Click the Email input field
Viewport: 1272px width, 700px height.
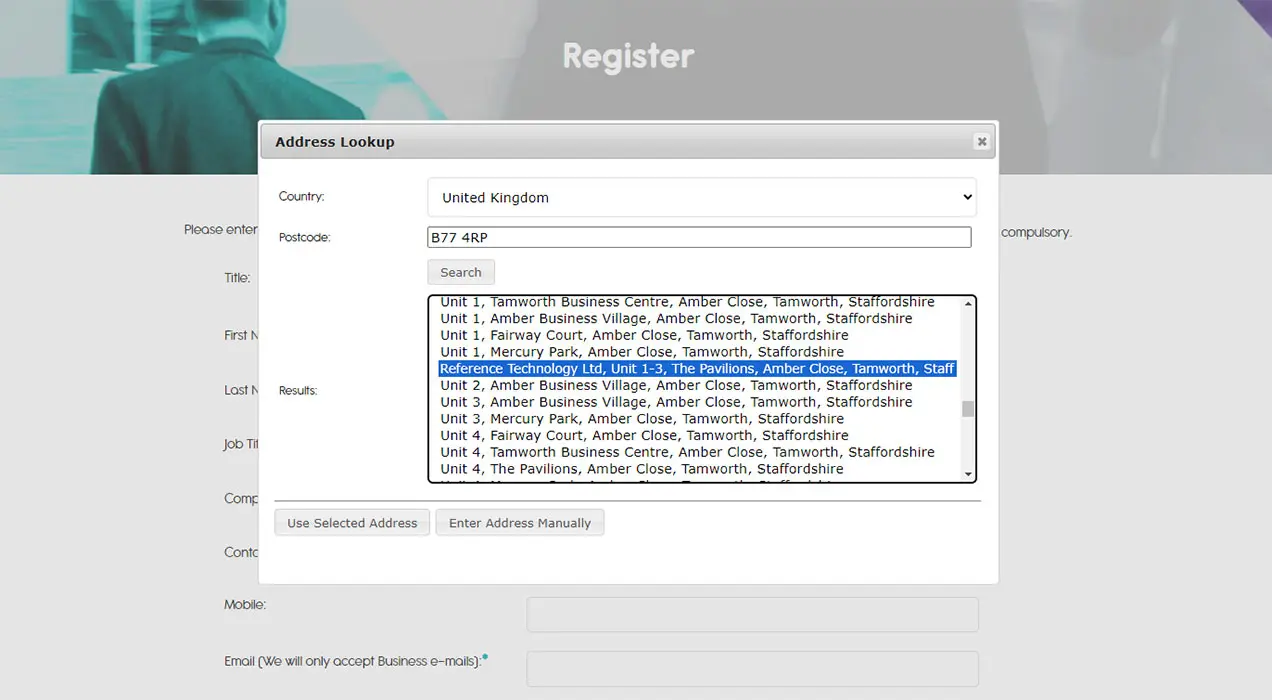[751, 668]
